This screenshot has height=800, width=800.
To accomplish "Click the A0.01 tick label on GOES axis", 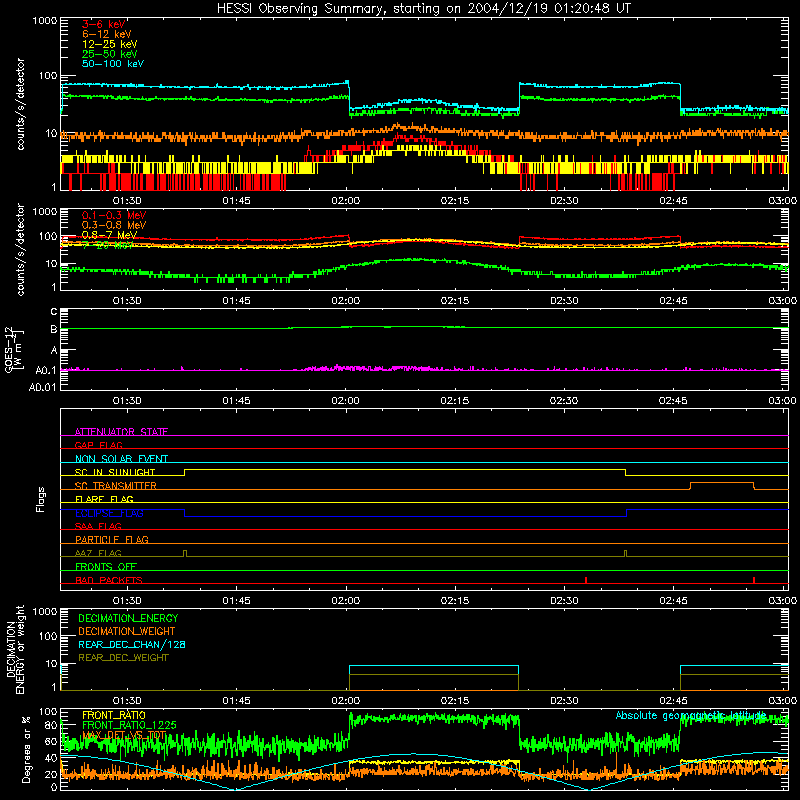I will [x=43, y=388].
